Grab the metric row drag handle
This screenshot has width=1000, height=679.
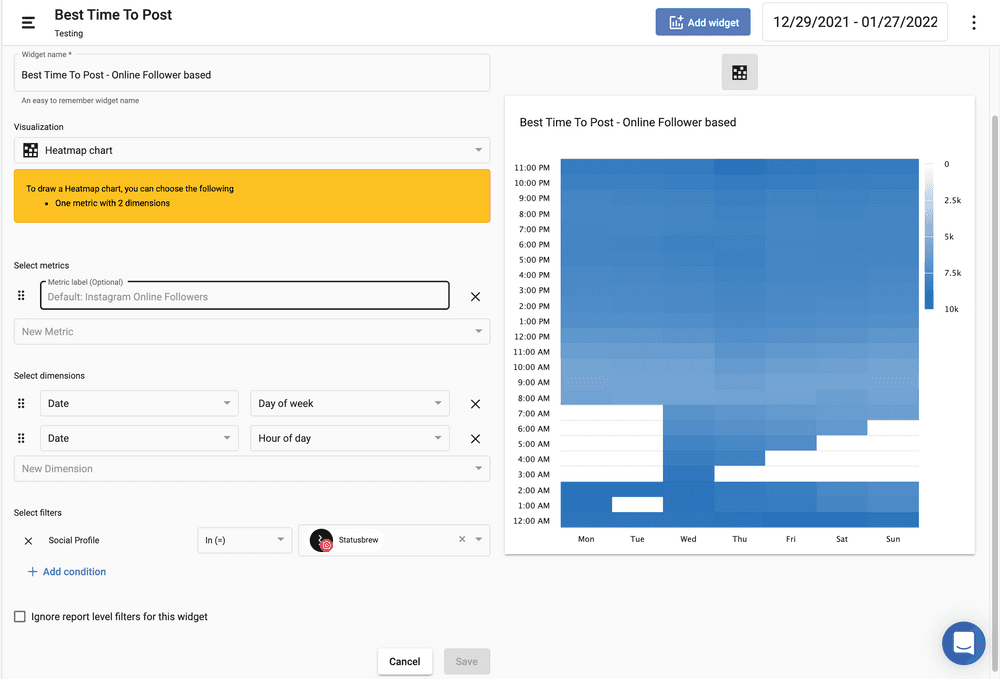(21, 296)
